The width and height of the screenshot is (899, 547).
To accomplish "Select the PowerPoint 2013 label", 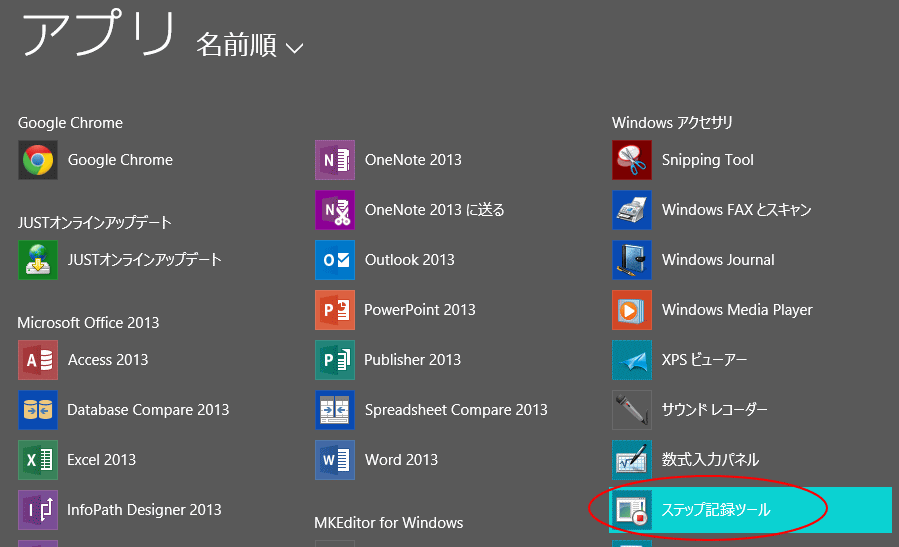I will point(420,310).
